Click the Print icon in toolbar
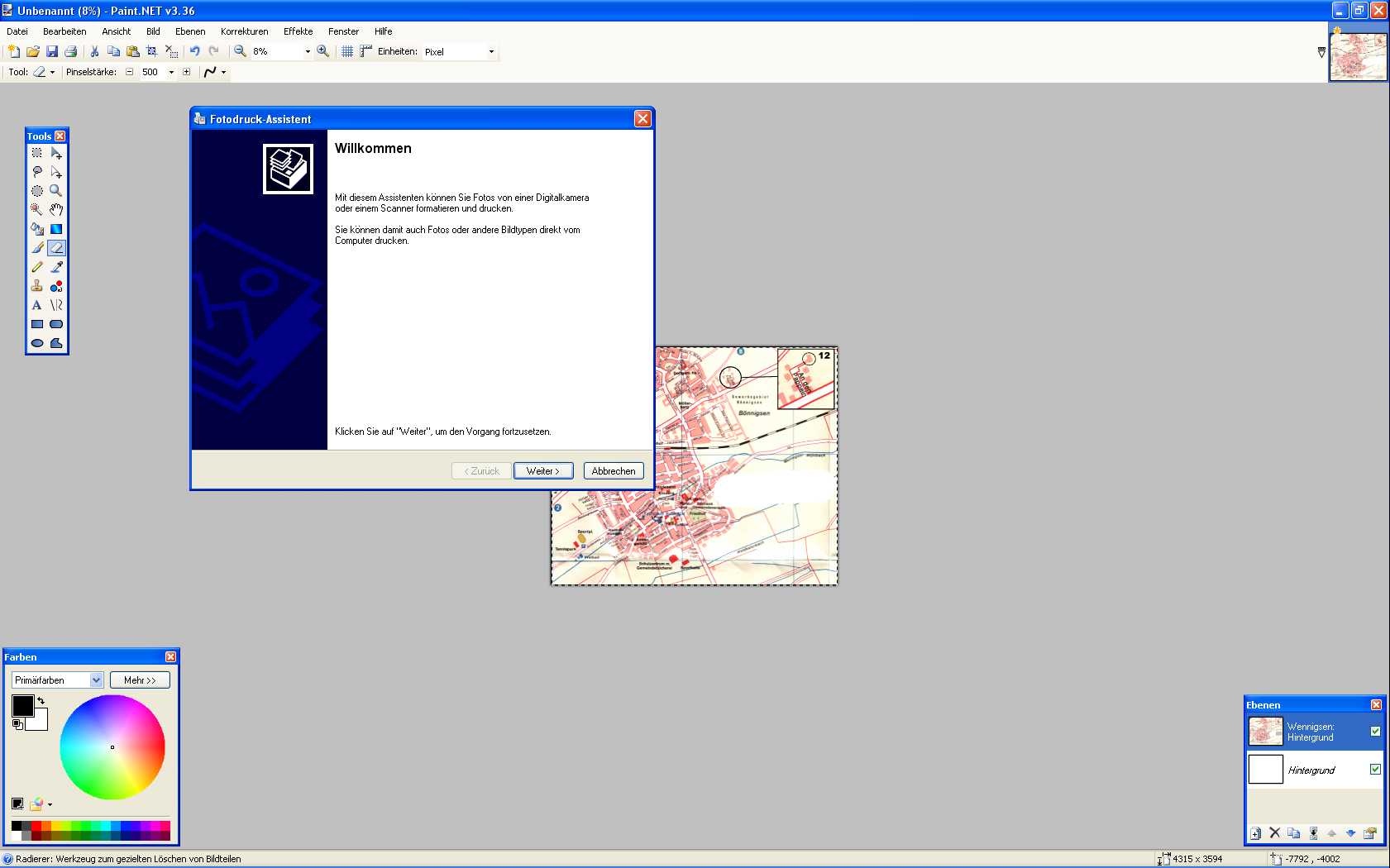 click(x=71, y=51)
